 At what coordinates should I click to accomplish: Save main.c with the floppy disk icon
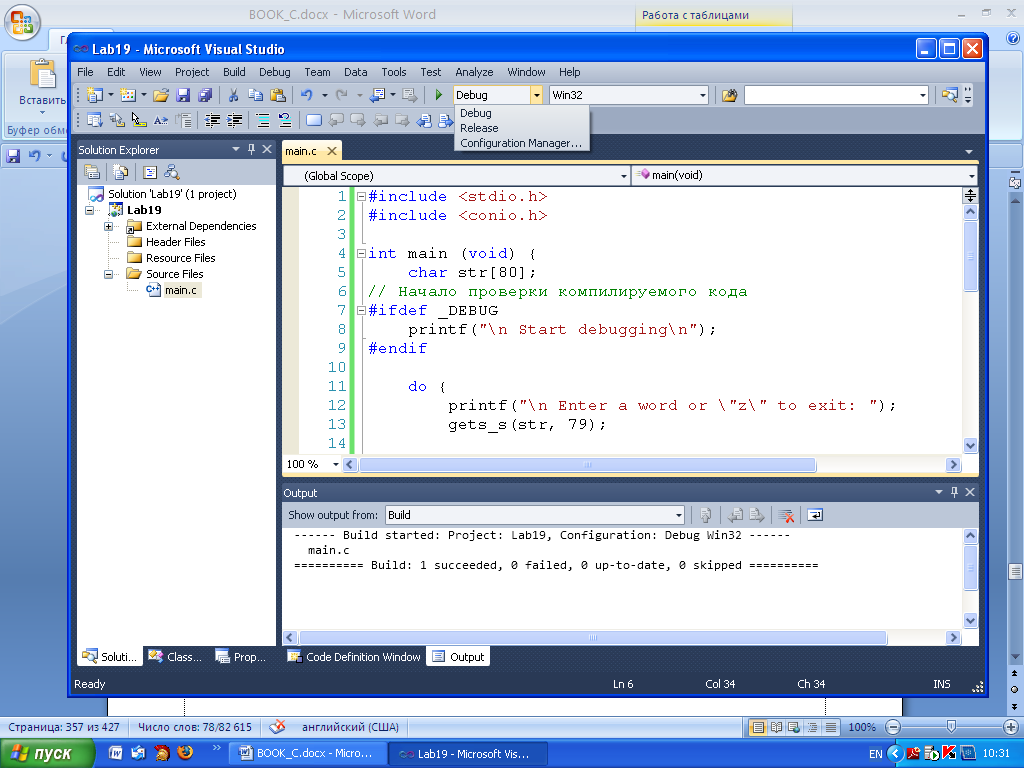[184, 95]
